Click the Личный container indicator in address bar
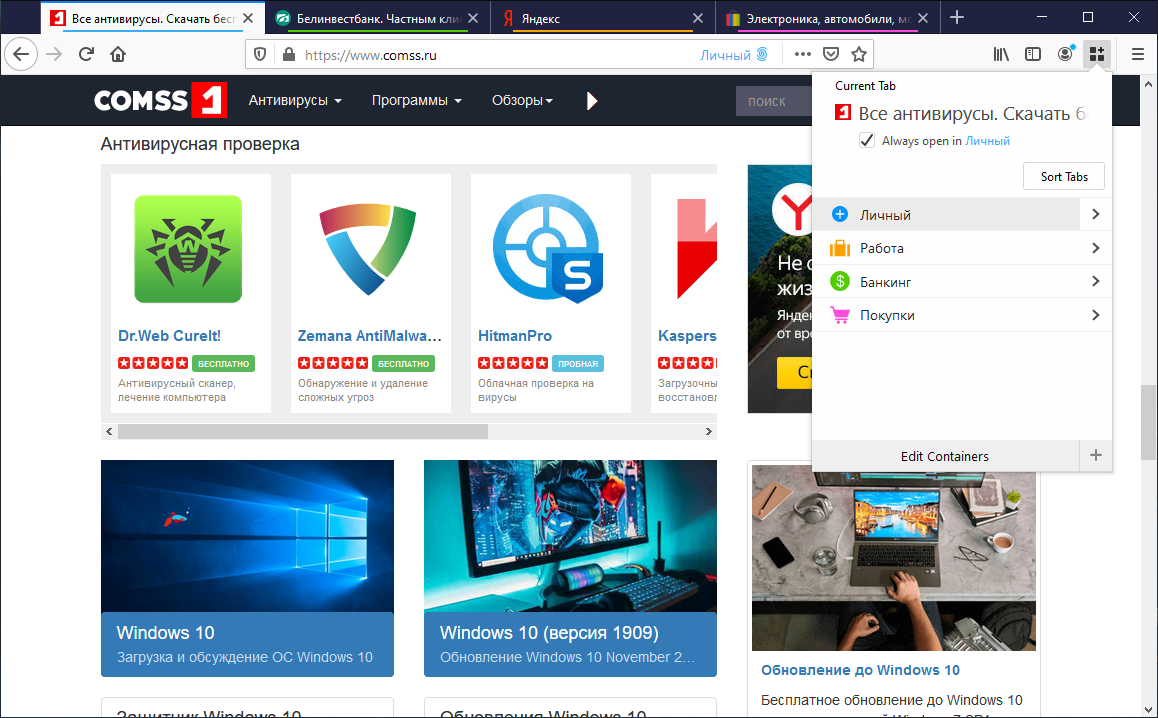This screenshot has width=1158, height=718. (734, 55)
